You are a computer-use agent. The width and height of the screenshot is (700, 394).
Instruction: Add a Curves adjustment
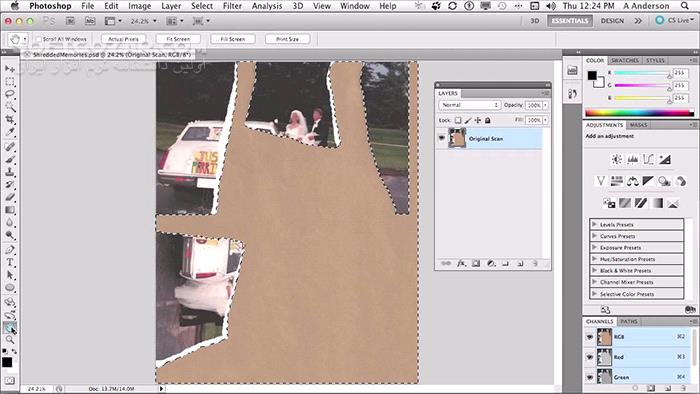649,159
